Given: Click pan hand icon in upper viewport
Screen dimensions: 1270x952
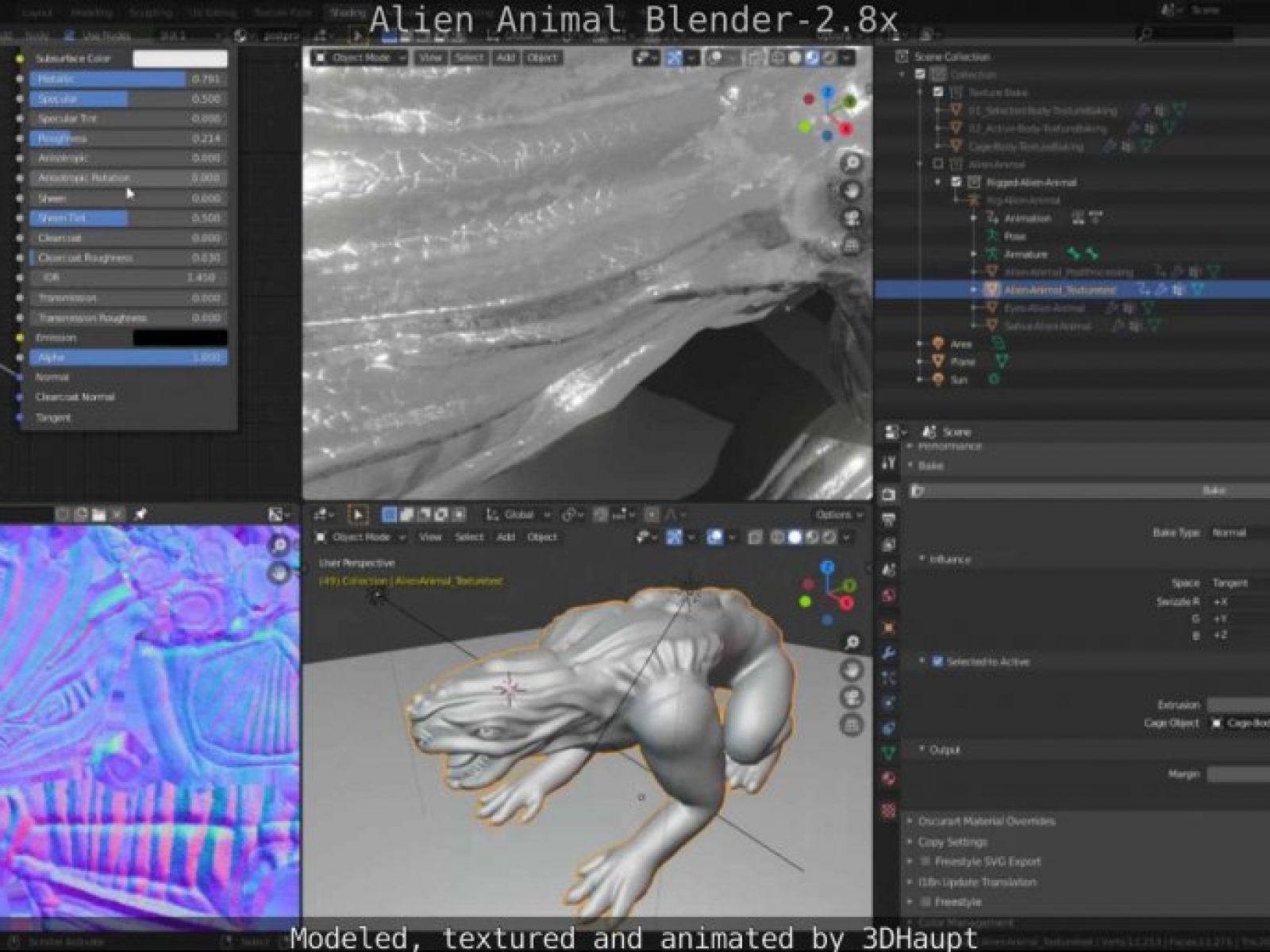Looking at the screenshot, I should [x=852, y=191].
